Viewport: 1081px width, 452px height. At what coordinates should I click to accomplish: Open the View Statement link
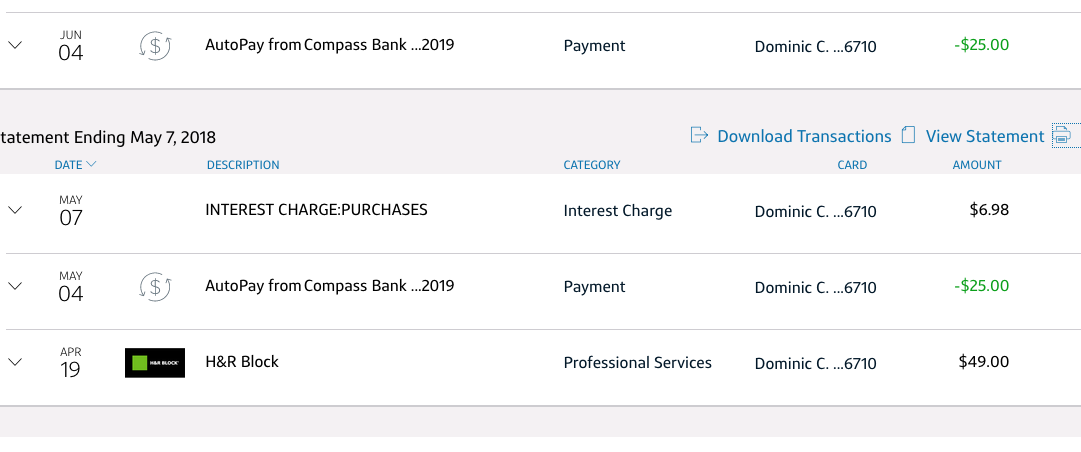[x=984, y=136]
